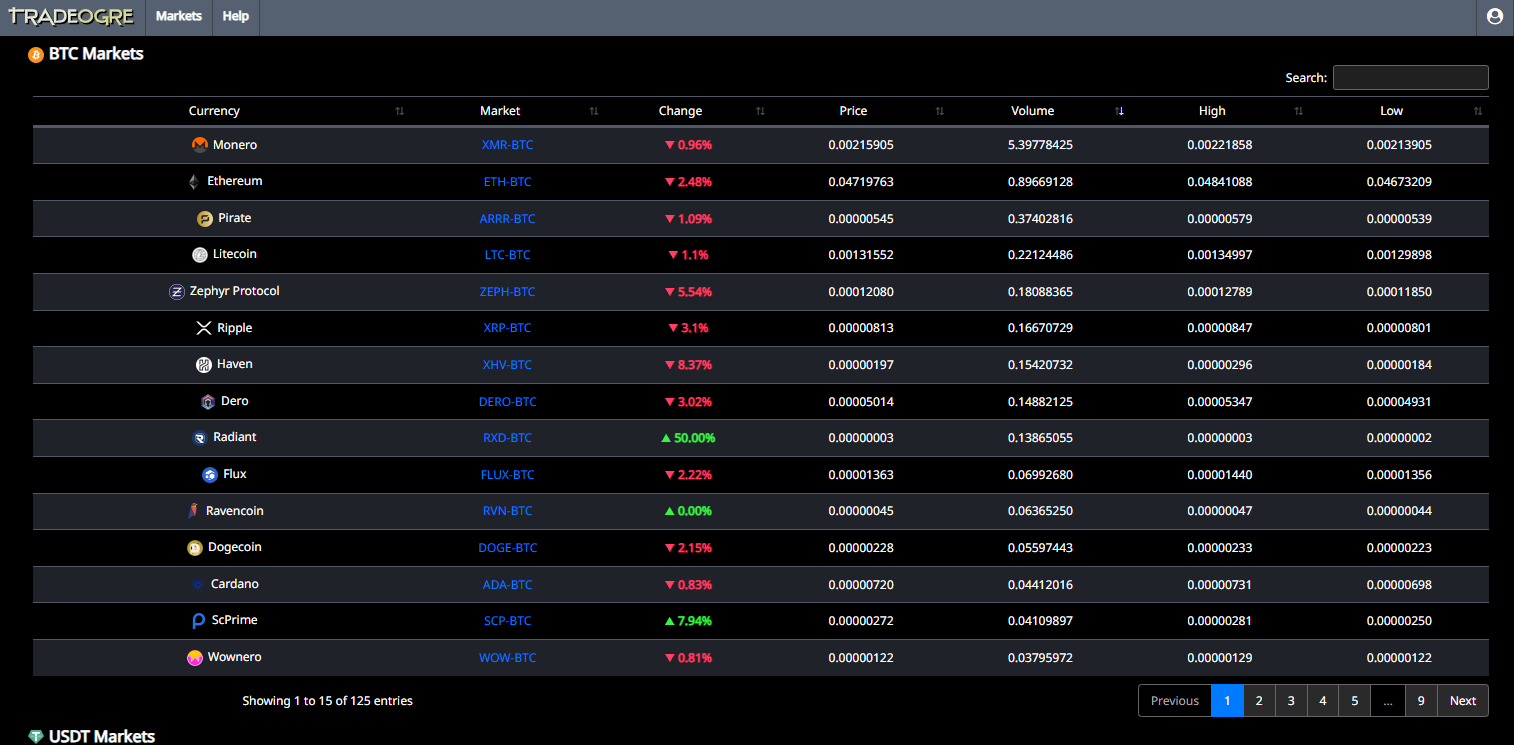Click the Ethereum logo icon

[x=193, y=182]
